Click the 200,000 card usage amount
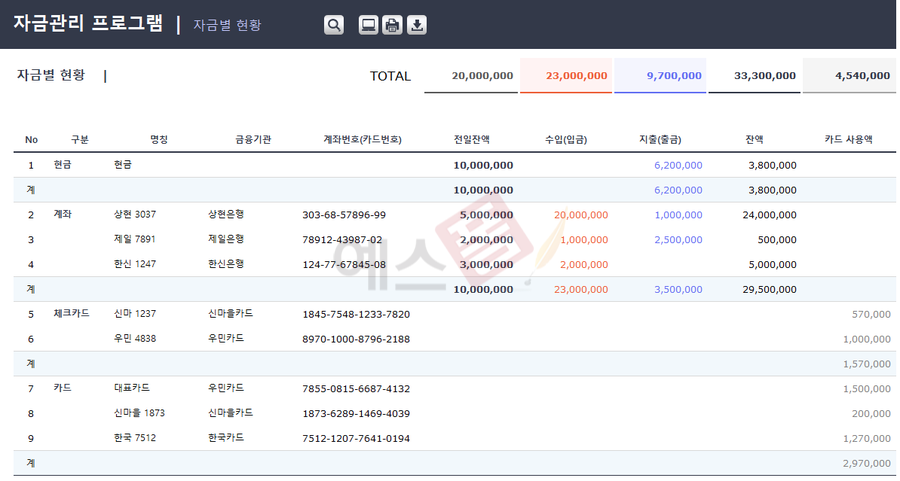 [871, 414]
